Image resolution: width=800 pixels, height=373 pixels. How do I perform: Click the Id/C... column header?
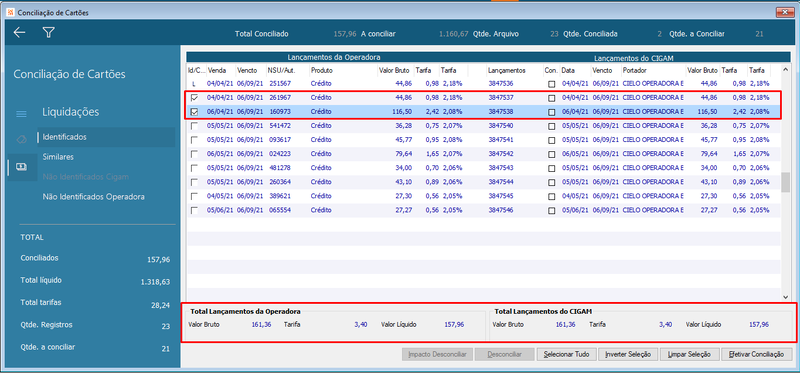click(x=196, y=70)
